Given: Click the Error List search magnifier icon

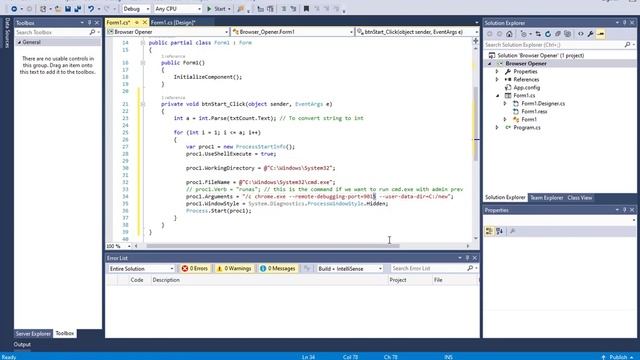Looking at the screenshot, I should click(470, 268).
